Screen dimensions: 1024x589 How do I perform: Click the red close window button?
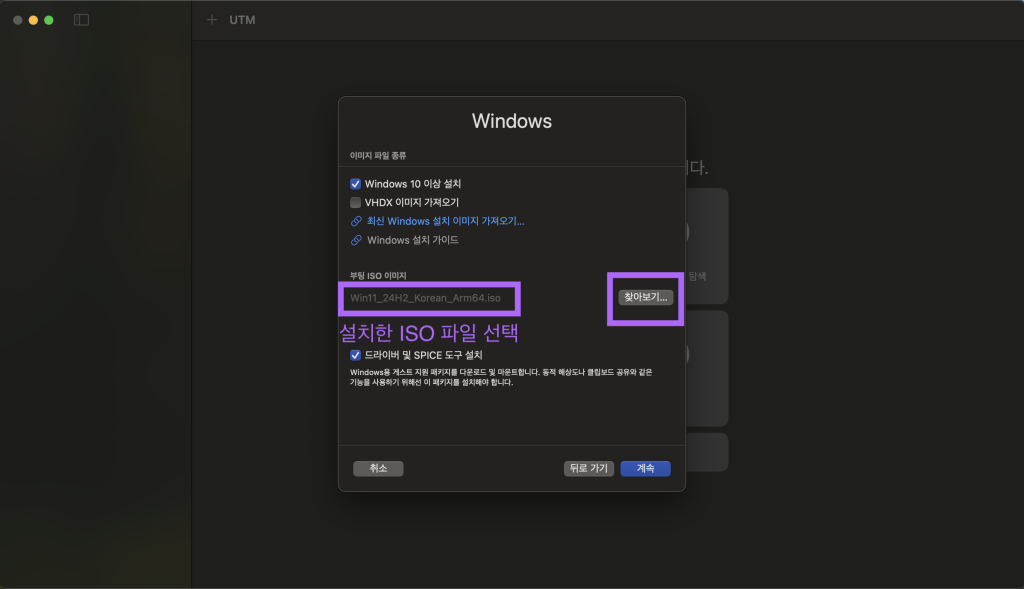18,20
